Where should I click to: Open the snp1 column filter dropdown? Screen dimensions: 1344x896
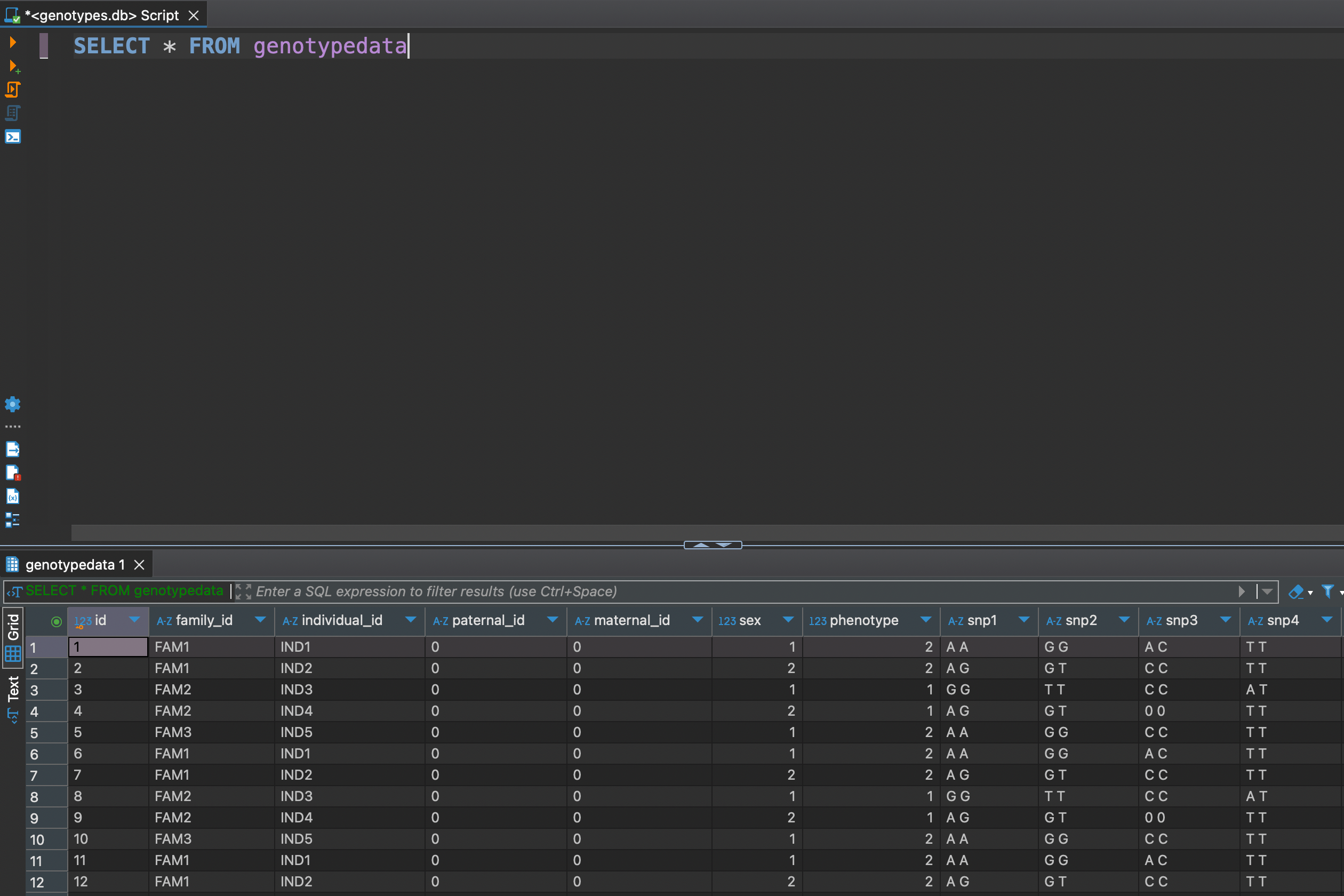pos(1023,620)
